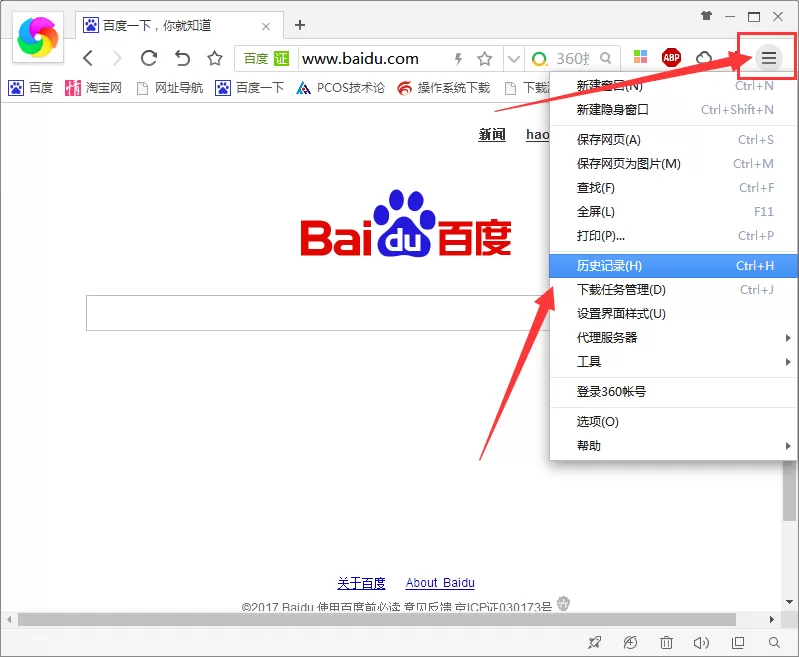Image resolution: width=799 pixels, height=657 pixels.
Task: Click the scroll left arrow
Action: tap(9, 619)
